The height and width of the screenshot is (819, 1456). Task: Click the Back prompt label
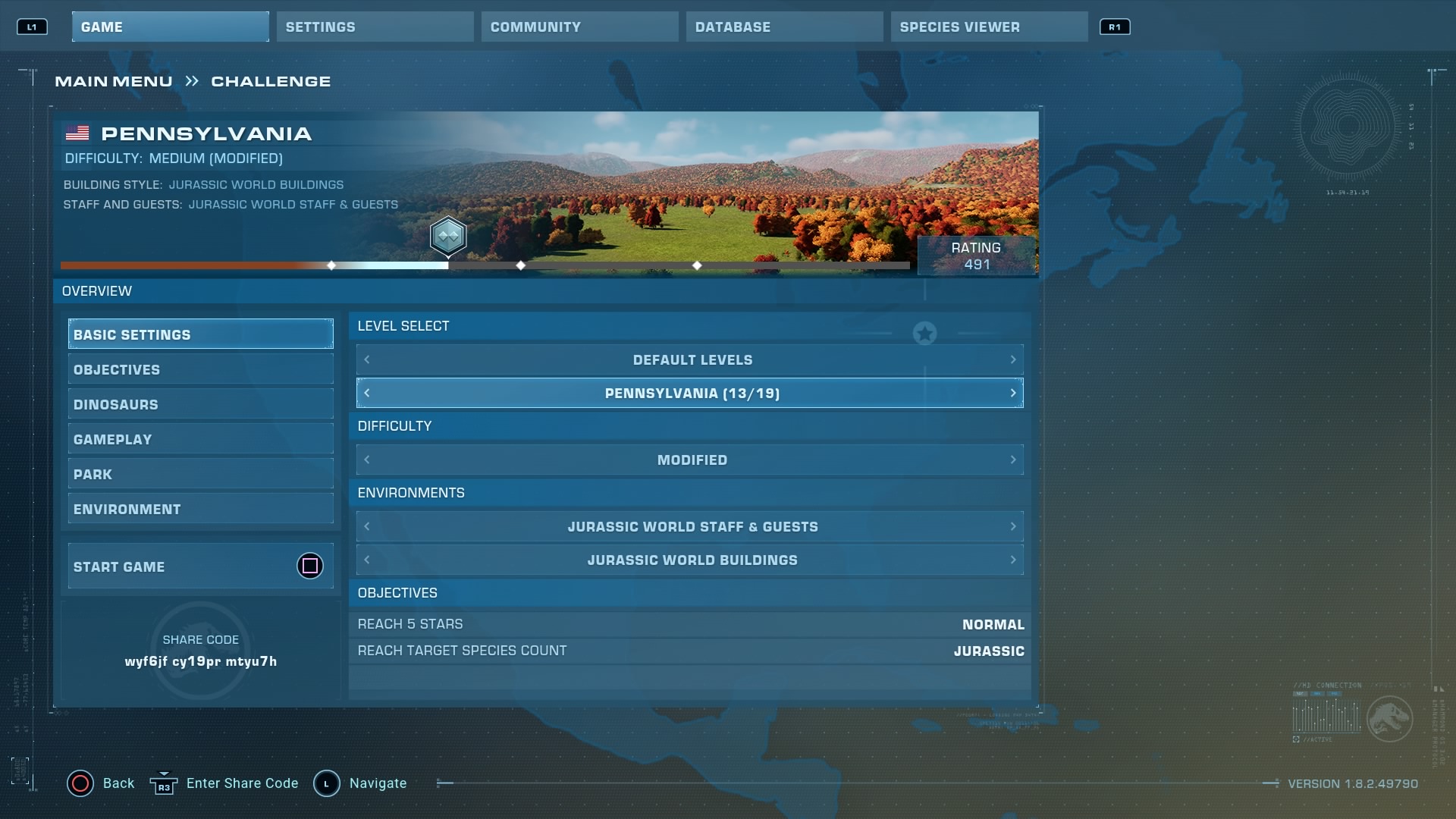coord(118,783)
